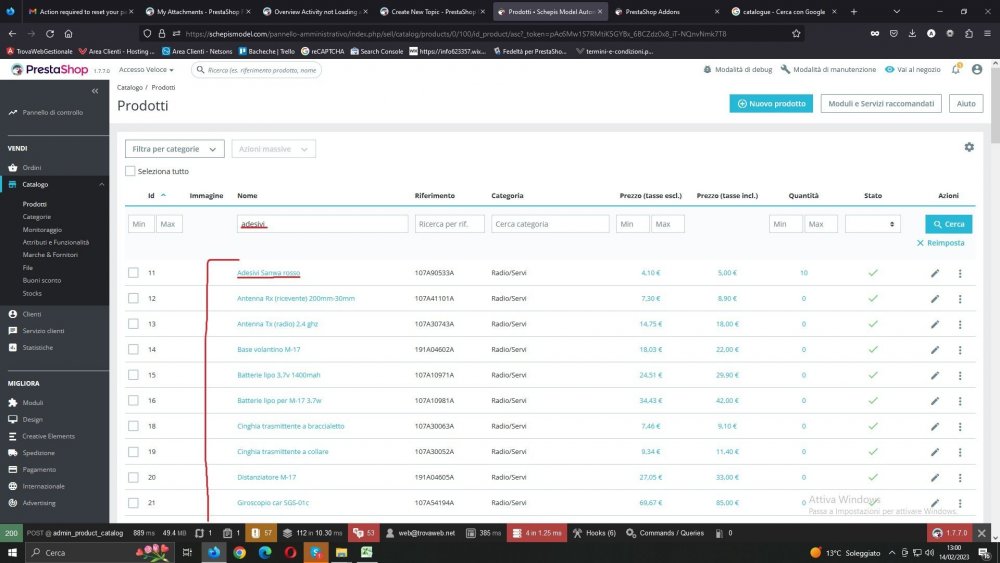The height and width of the screenshot is (563, 1000).
Task: Click notifications bell icon in header
Action: [x=956, y=69]
